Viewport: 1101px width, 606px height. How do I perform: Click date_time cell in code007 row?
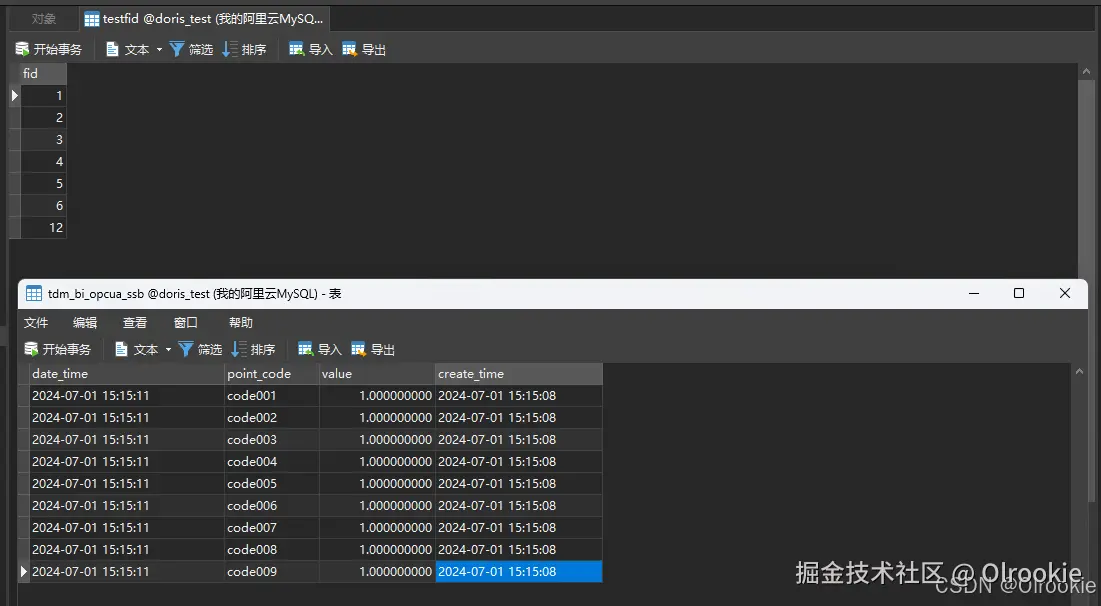click(x=127, y=527)
